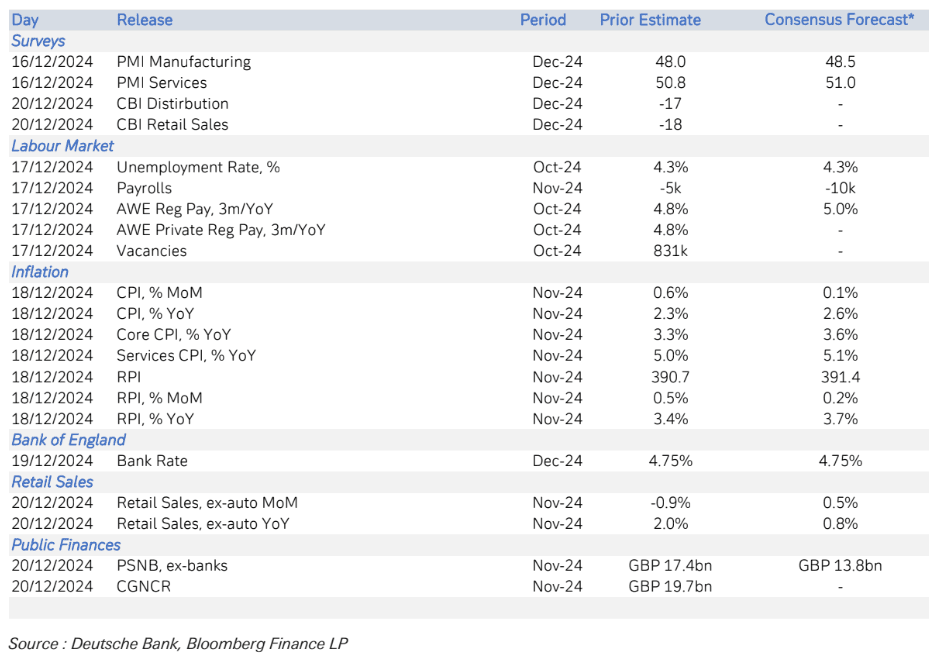Click the Bank Rate release name
This screenshot has width=929, height=665.
(152, 461)
